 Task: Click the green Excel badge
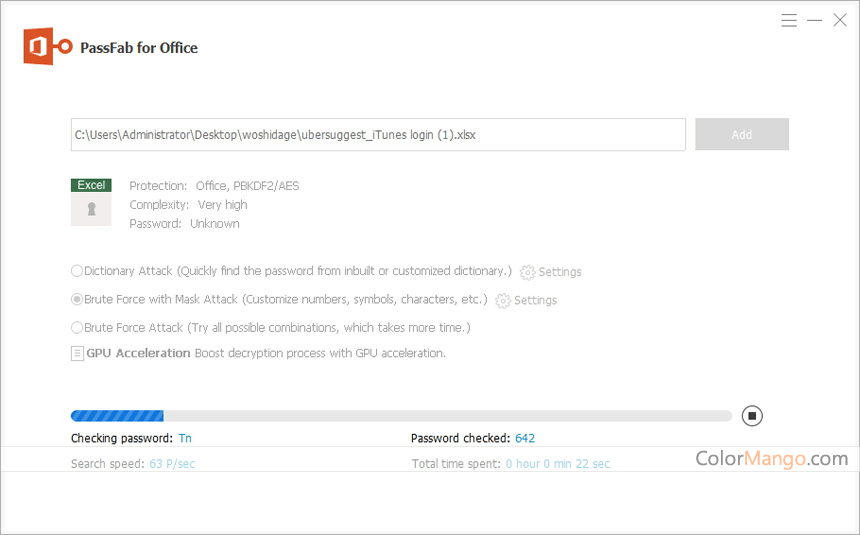click(91, 185)
